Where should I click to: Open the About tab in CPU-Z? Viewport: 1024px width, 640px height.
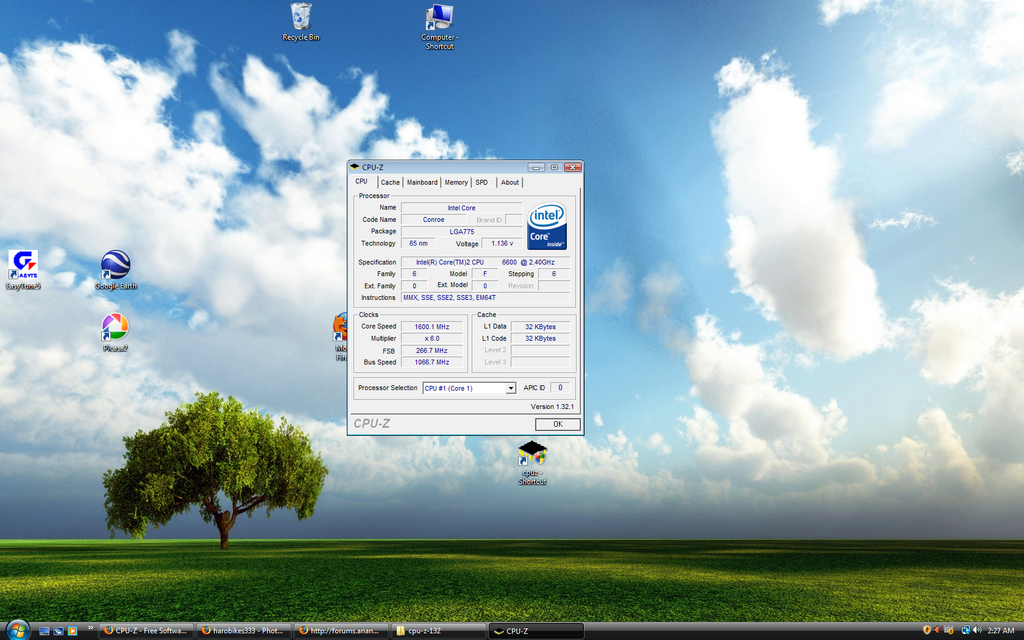coord(510,182)
